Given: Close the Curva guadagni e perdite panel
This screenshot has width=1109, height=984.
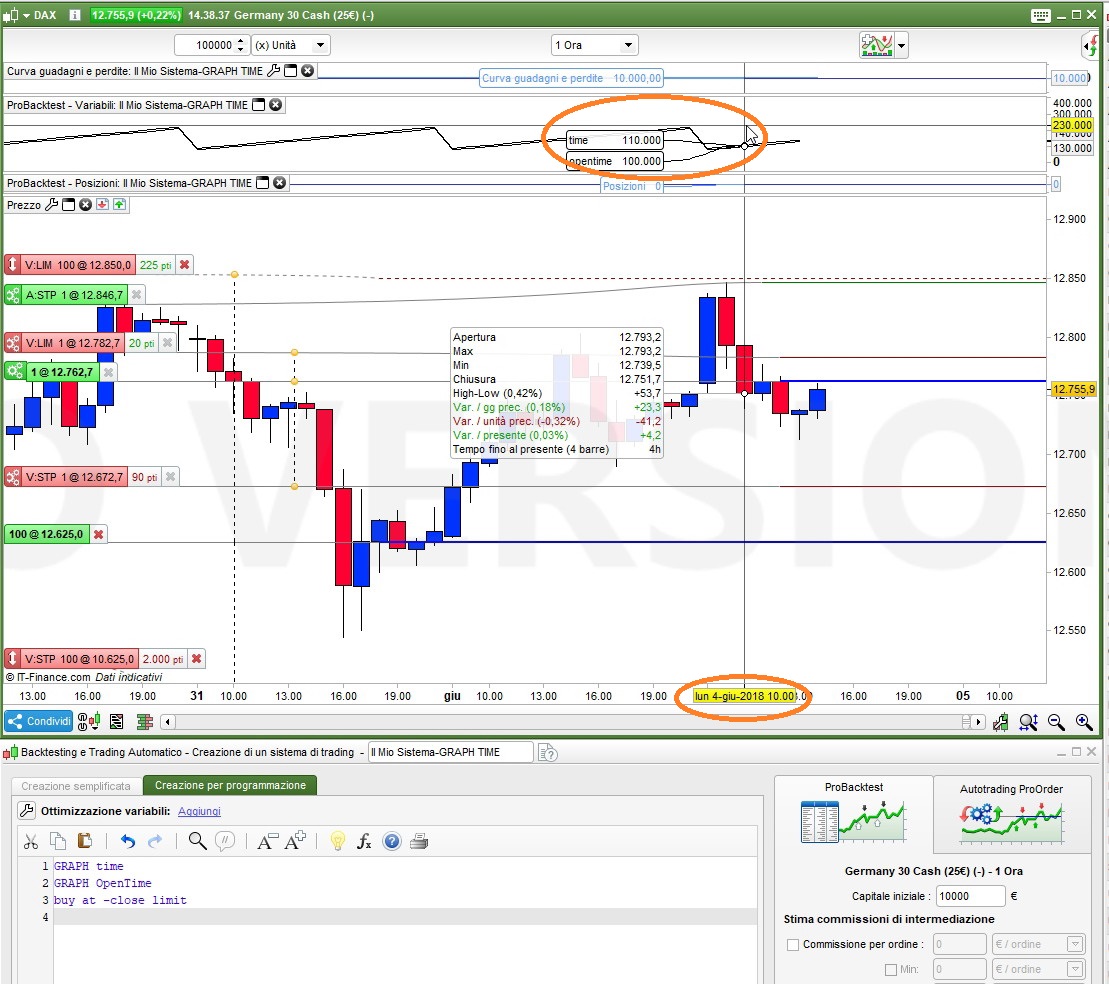Looking at the screenshot, I should [308, 71].
